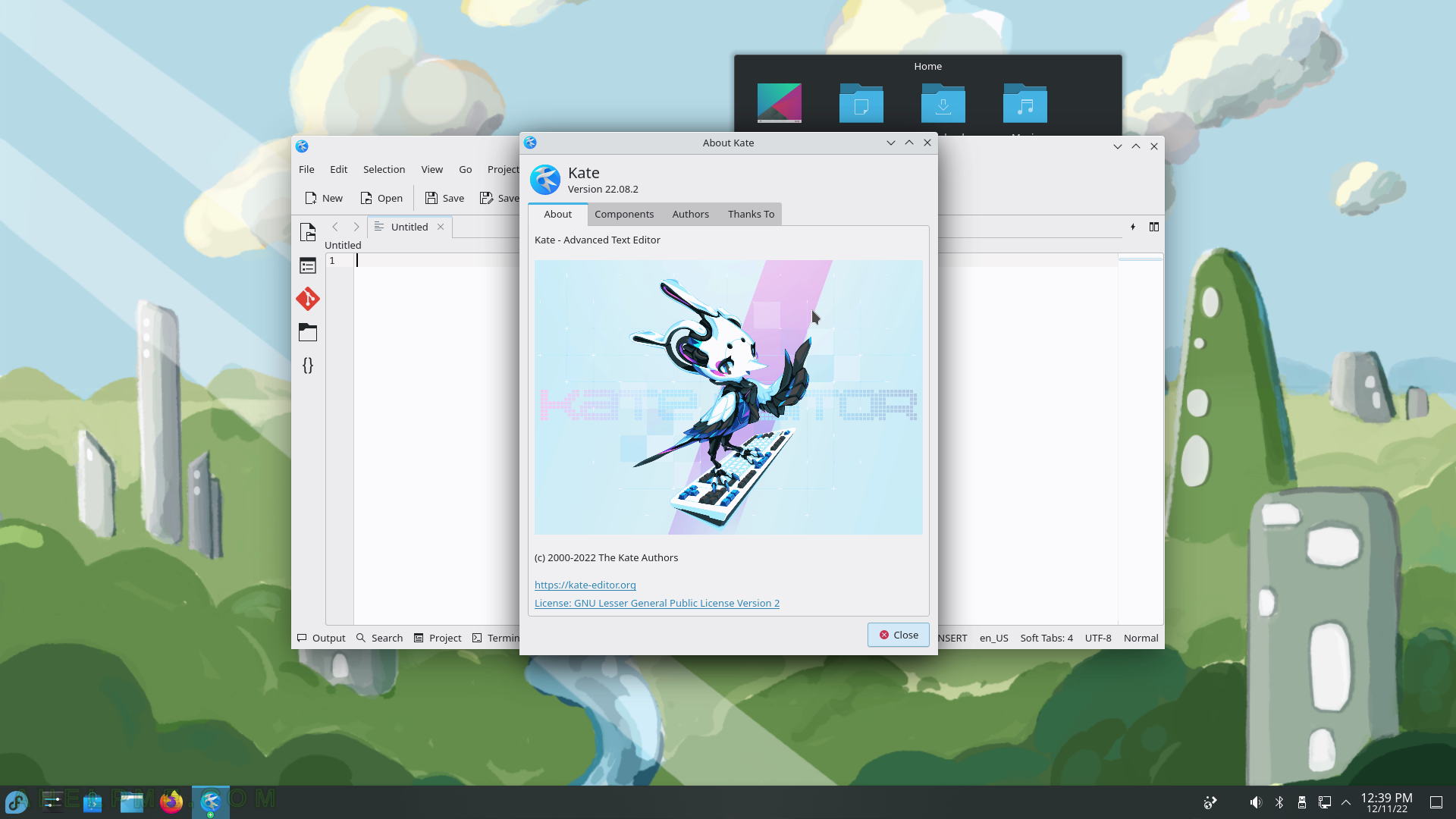
Task: Click Kate task entry in taskbar
Action: point(211,802)
